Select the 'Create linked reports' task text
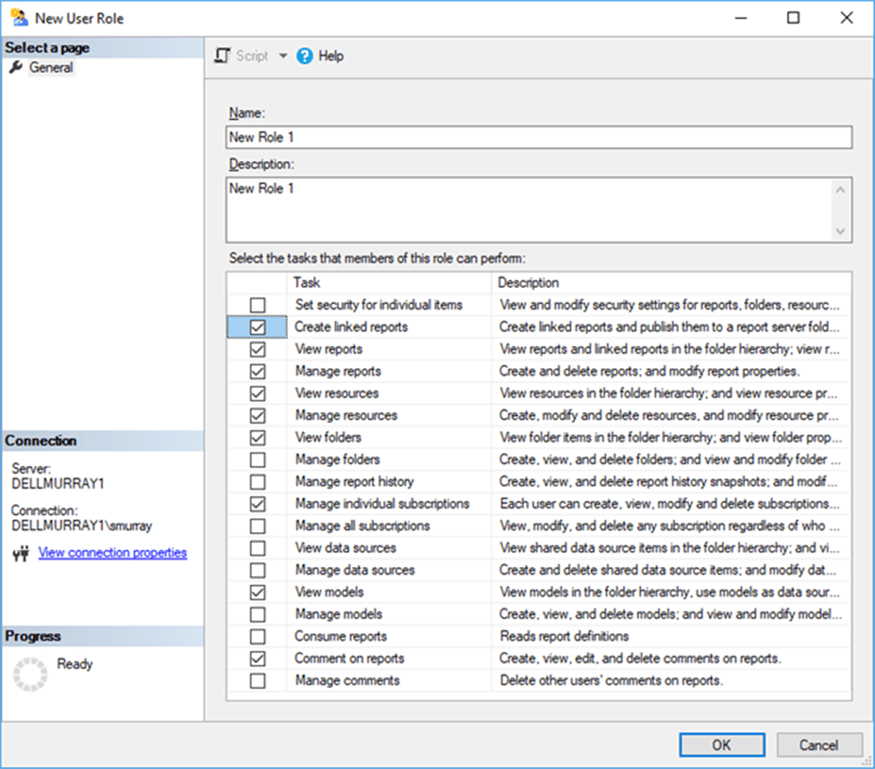This screenshot has height=769, width=875. [x=351, y=327]
